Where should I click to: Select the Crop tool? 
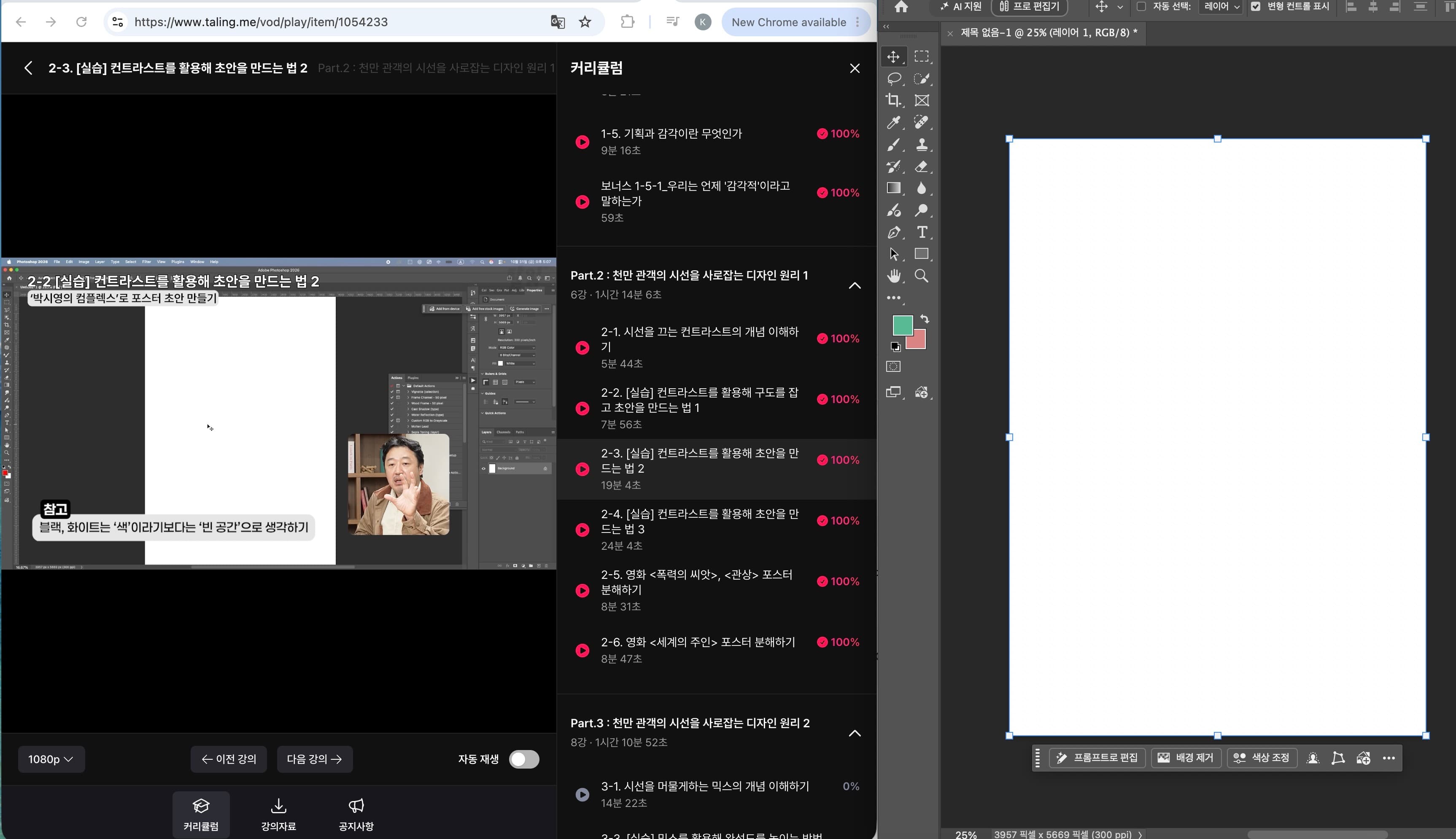click(x=893, y=100)
